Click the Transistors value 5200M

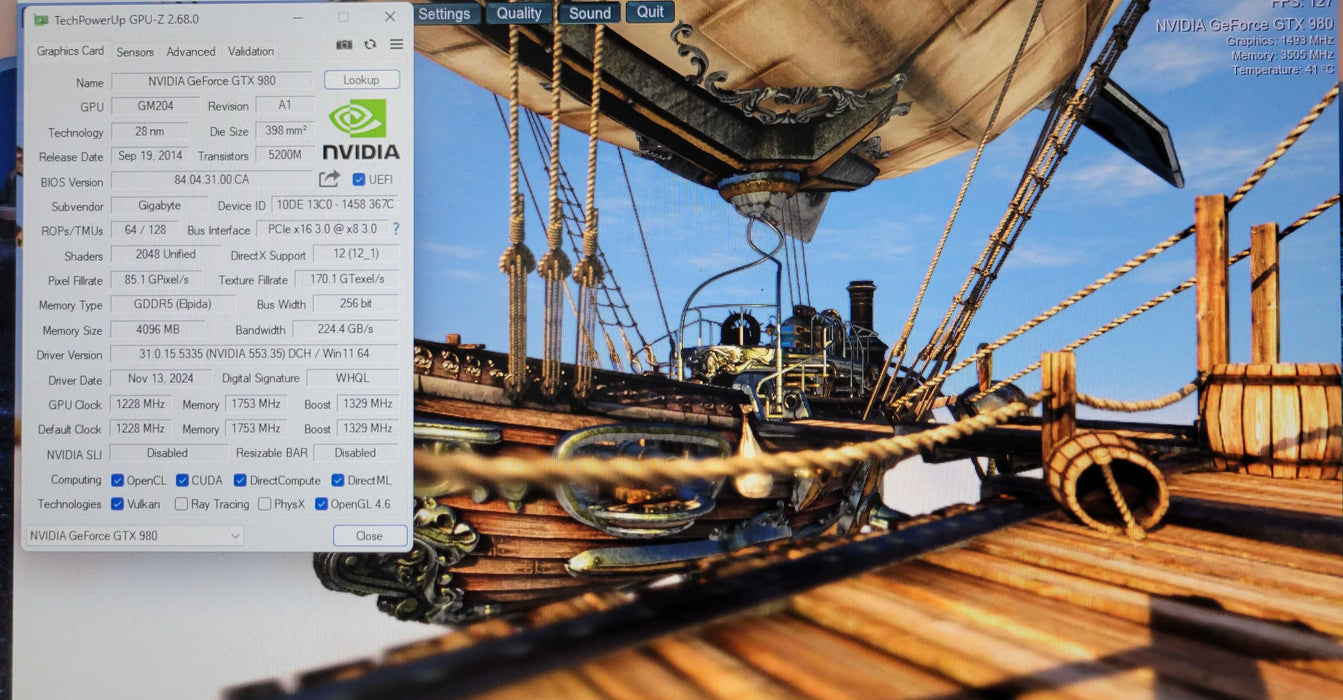click(x=285, y=156)
